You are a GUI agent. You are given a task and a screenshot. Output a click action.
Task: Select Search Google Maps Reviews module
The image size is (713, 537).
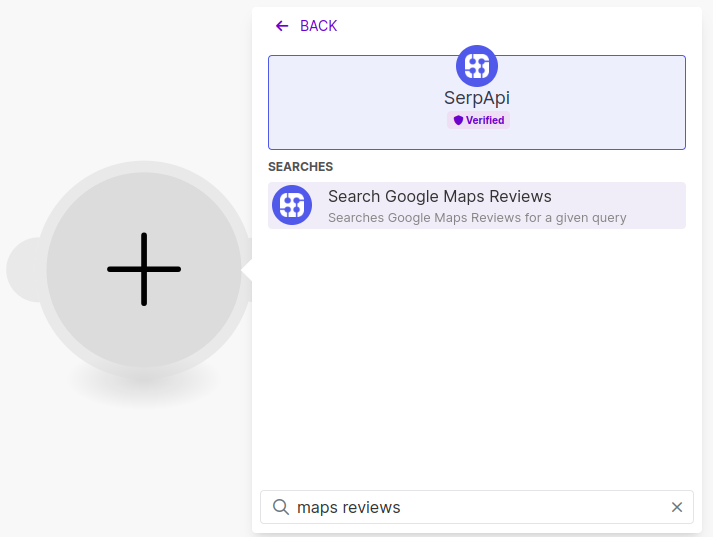click(x=477, y=206)
